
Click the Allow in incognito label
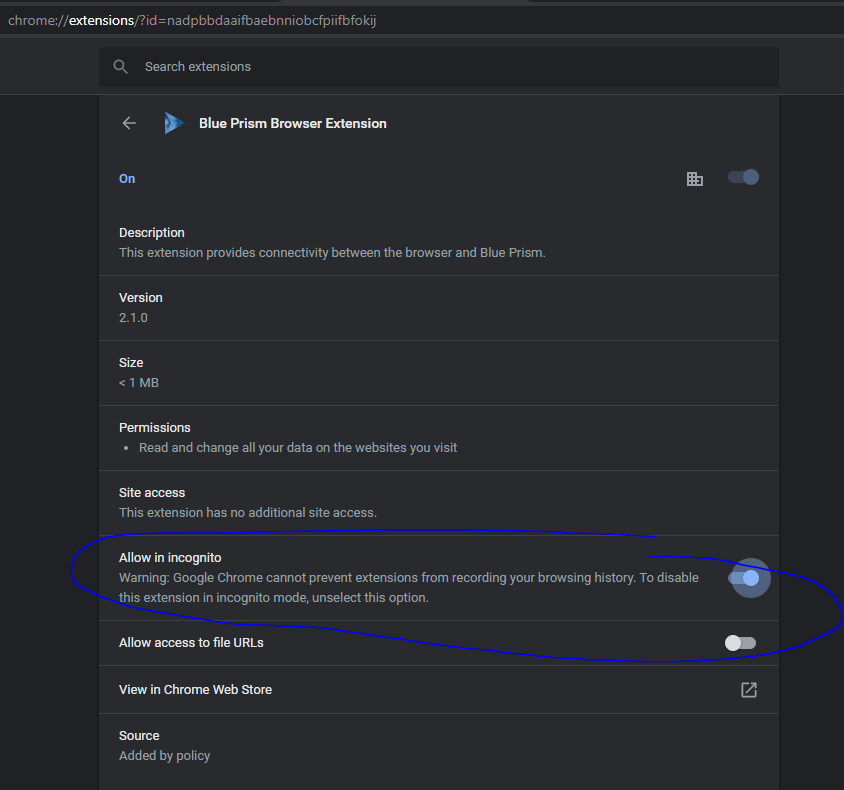170,558
